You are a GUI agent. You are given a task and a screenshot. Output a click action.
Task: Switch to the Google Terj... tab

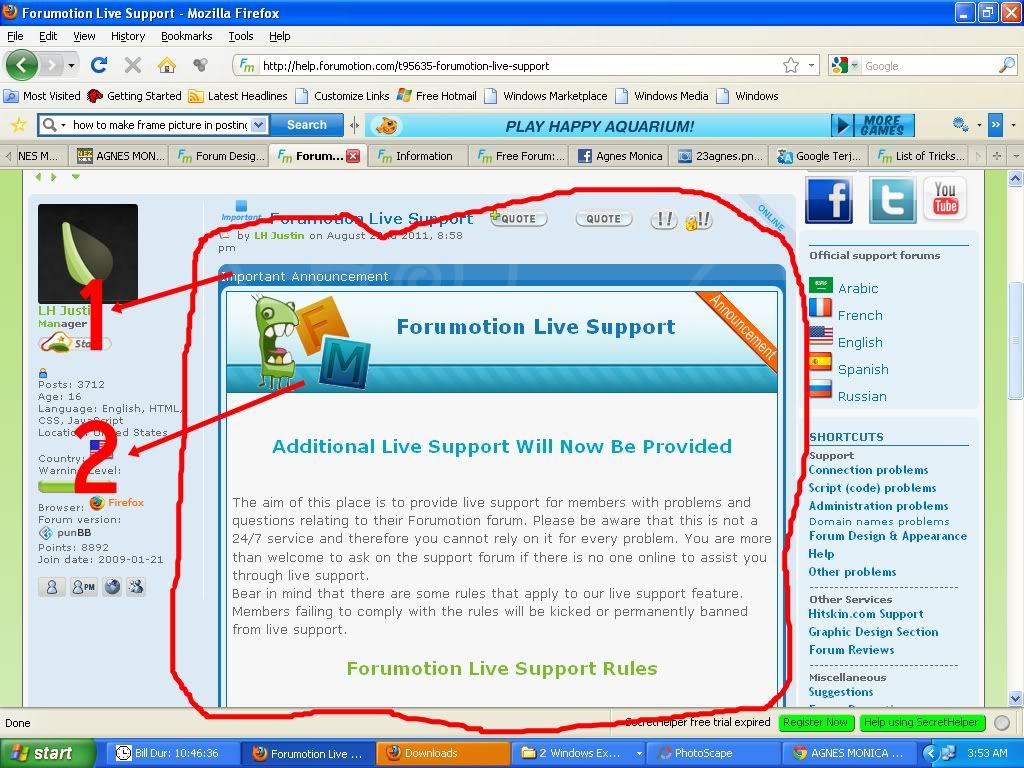[819, 156]
